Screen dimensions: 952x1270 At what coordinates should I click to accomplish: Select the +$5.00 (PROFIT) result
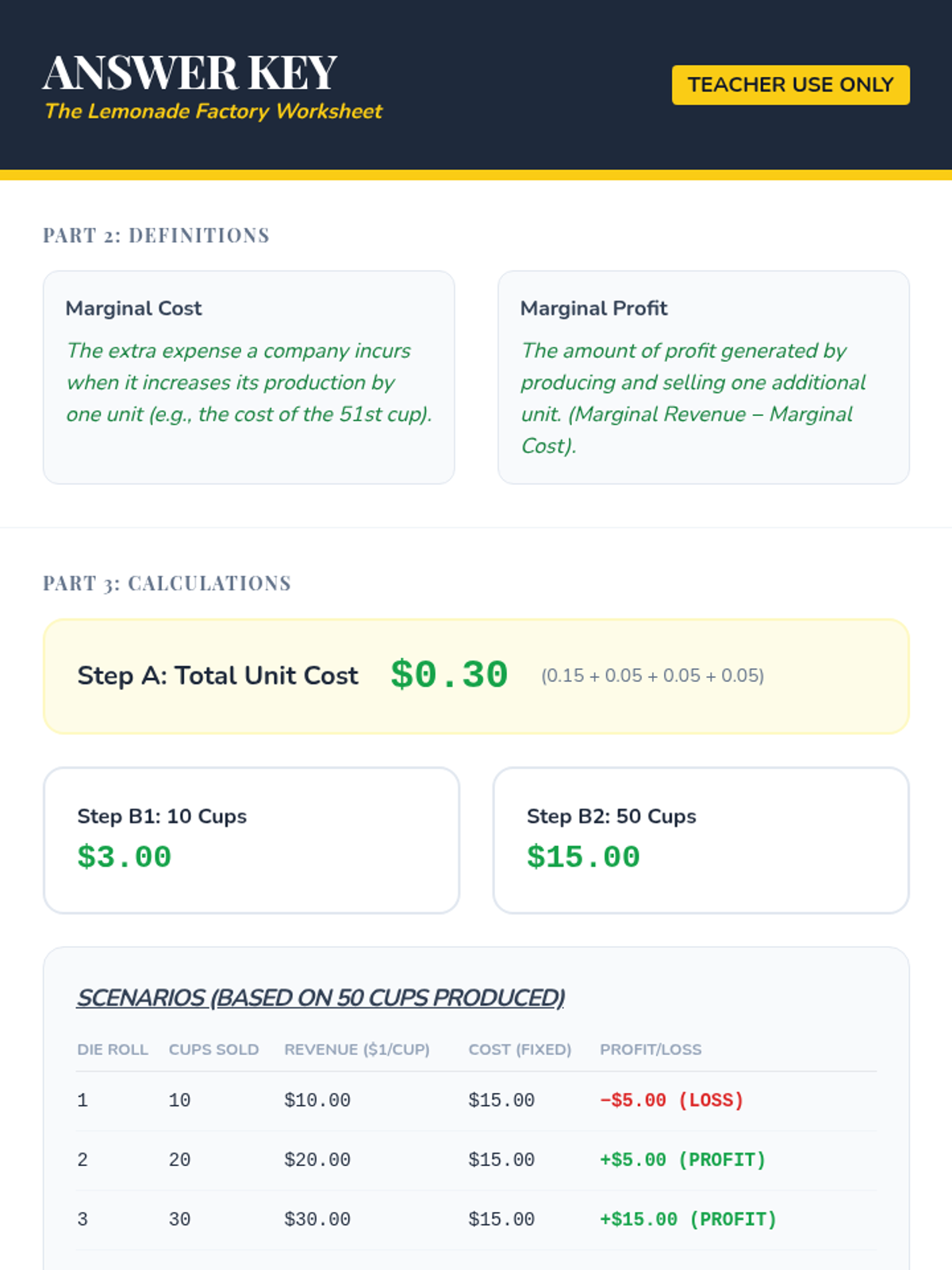683,1160
